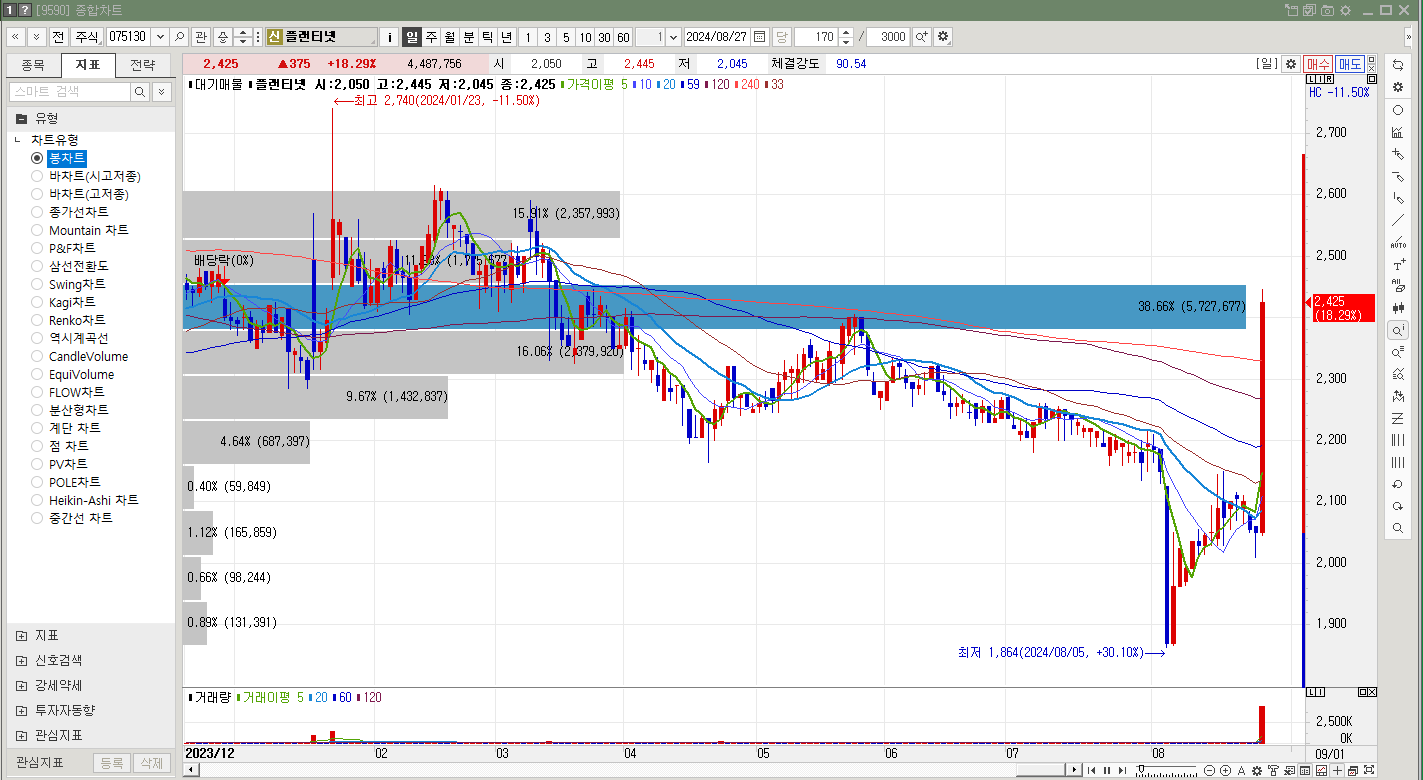Select the Mountain 차트 option
Viewport: 1423px width, 780px height.
tap(79, 230)
